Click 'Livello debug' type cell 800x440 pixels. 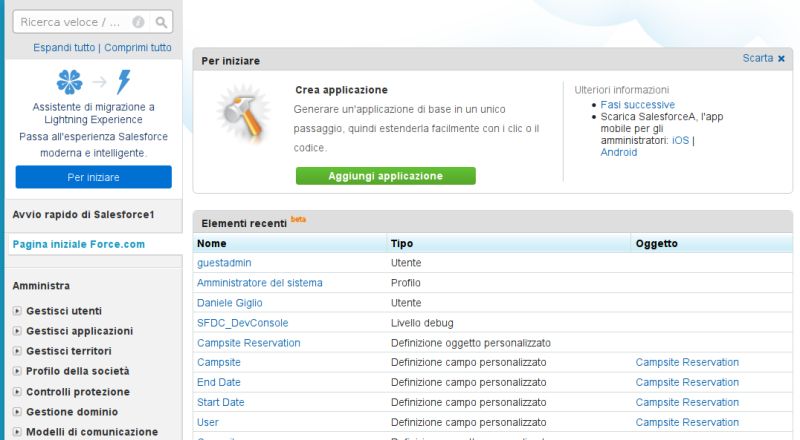422,323
